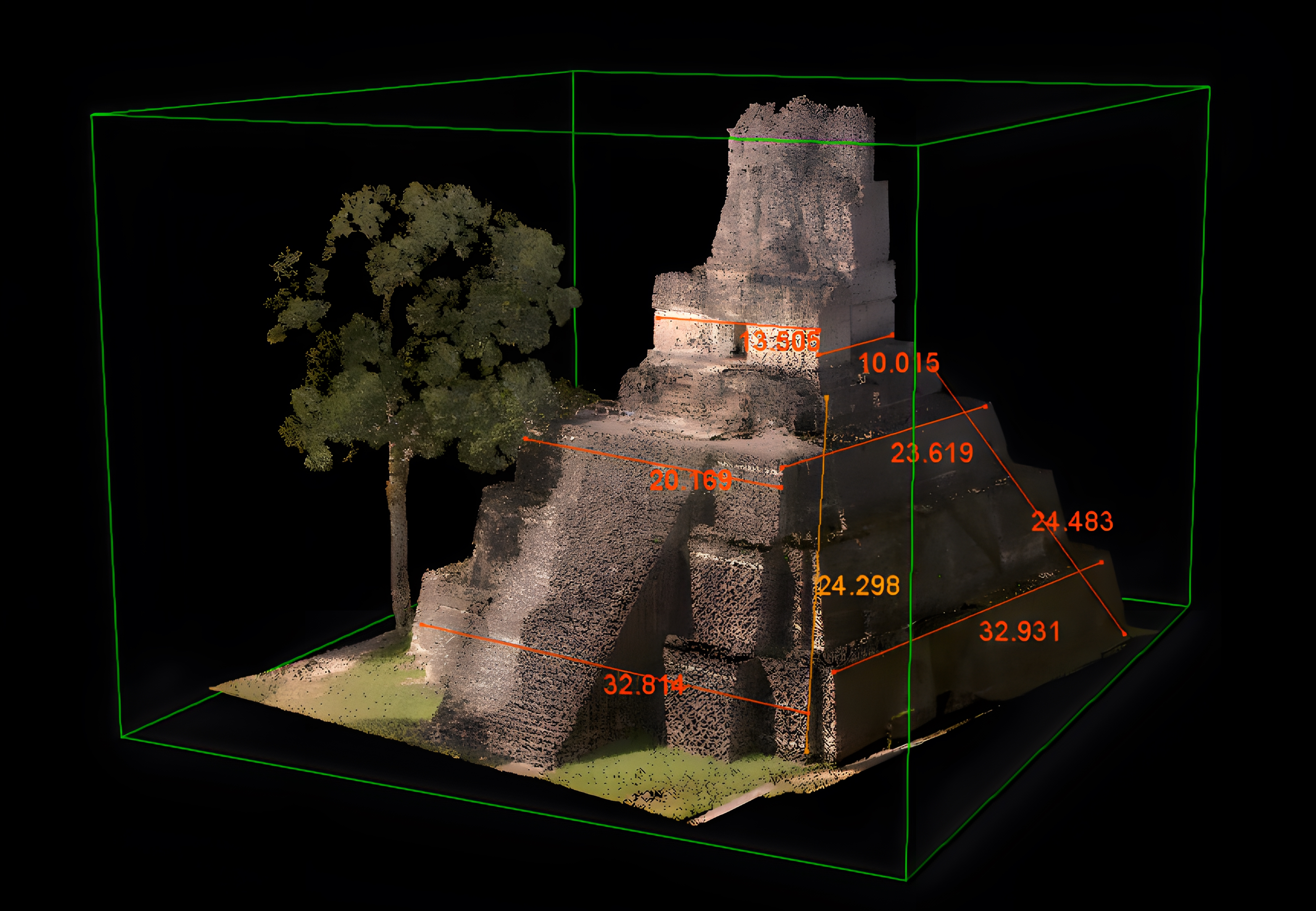Screen dimensions: 1316x911
Task: Select the 10.015 distance label
Action: tap(899, 363)
